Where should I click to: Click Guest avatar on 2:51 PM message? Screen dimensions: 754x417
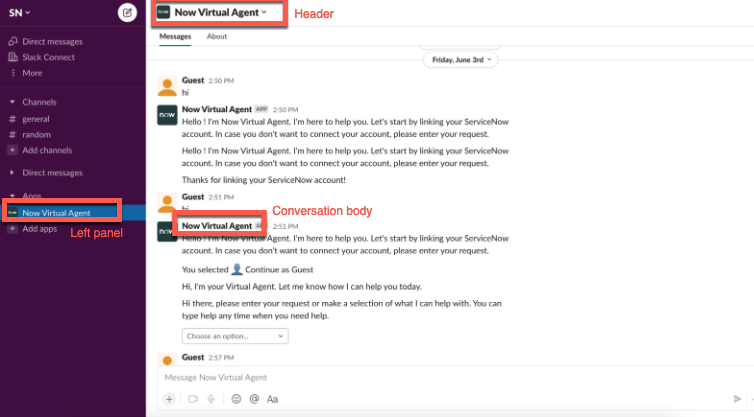[167, 202]
